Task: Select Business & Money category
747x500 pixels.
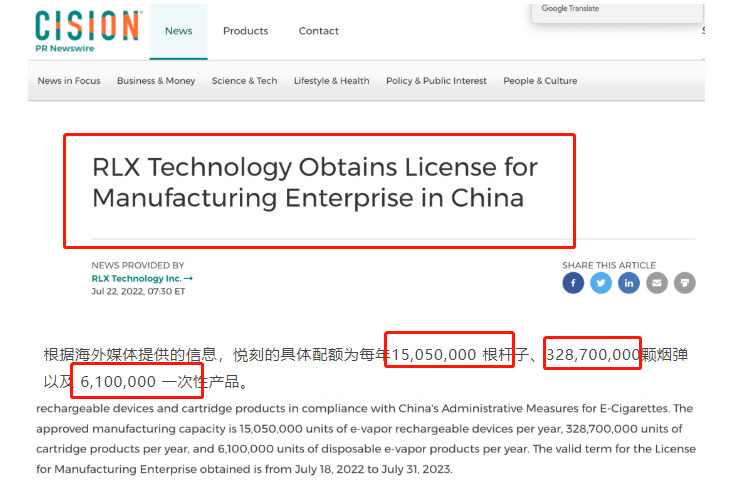Action: click(156, 81)
